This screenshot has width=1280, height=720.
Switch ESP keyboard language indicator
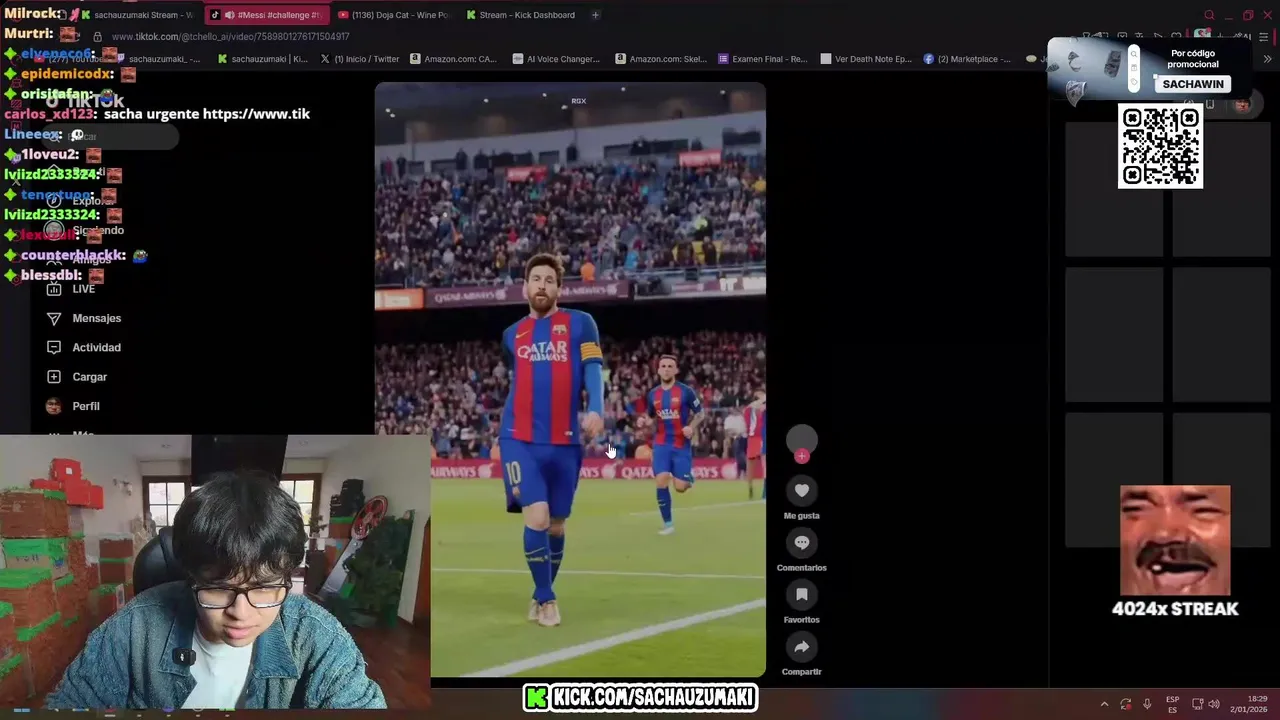point(1173,704)
